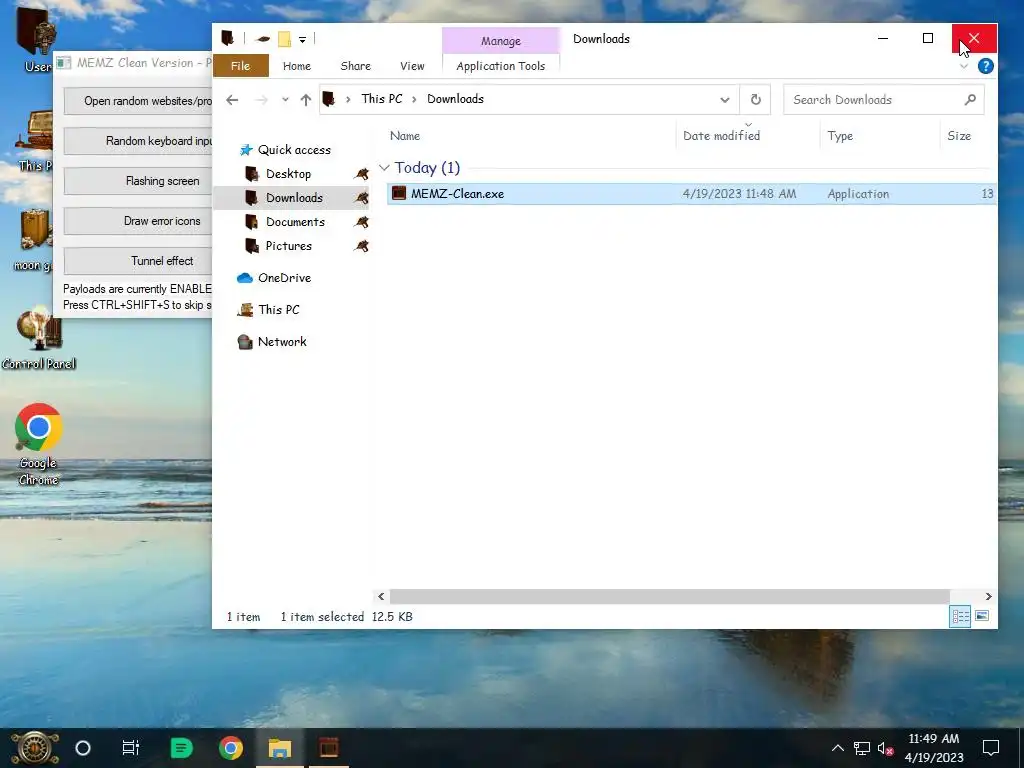Click the muted volume tray icon

click(x=886, y=748)
